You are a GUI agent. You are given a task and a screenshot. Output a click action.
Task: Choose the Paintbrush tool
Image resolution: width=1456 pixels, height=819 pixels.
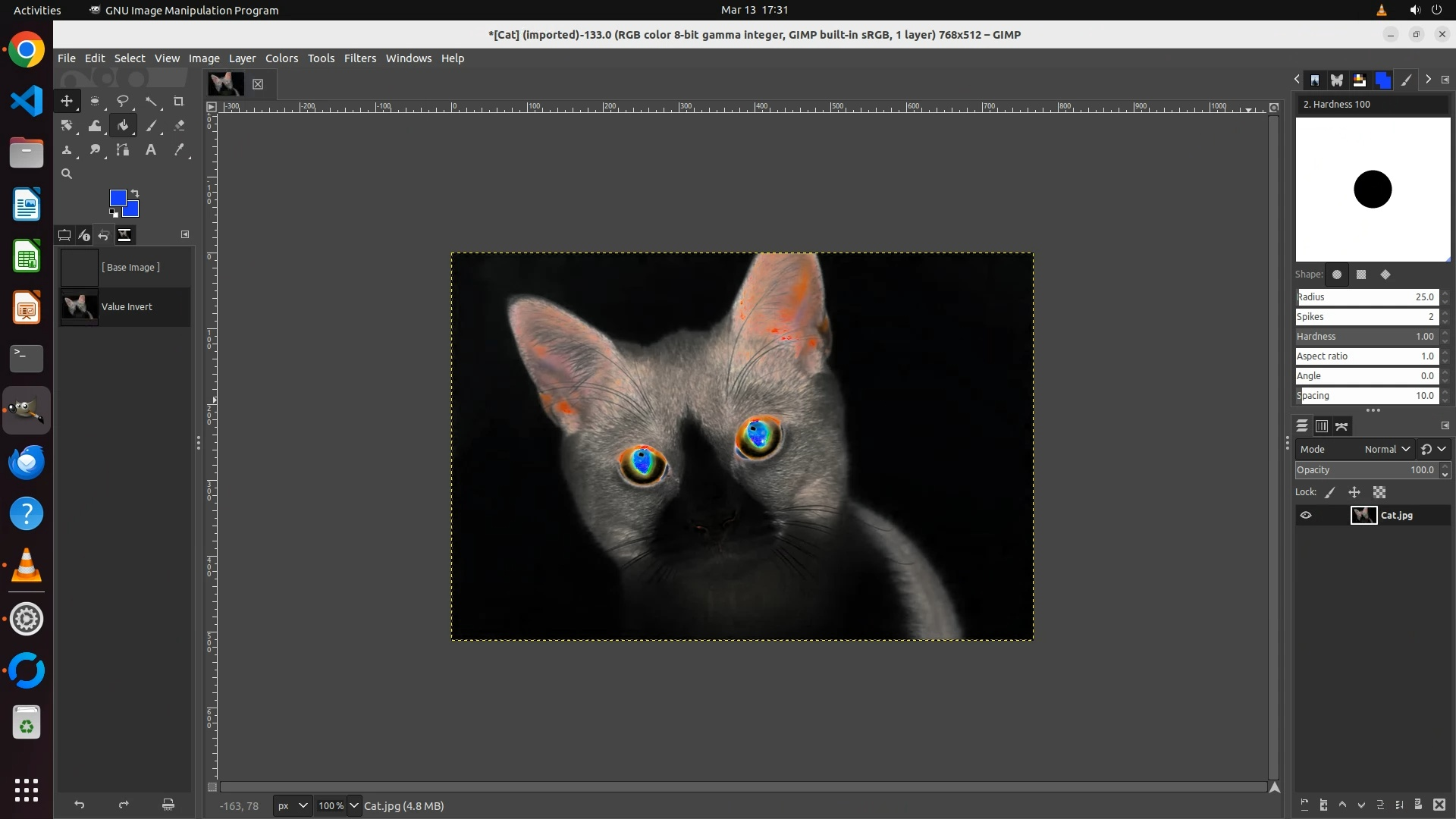click(152, 126)
